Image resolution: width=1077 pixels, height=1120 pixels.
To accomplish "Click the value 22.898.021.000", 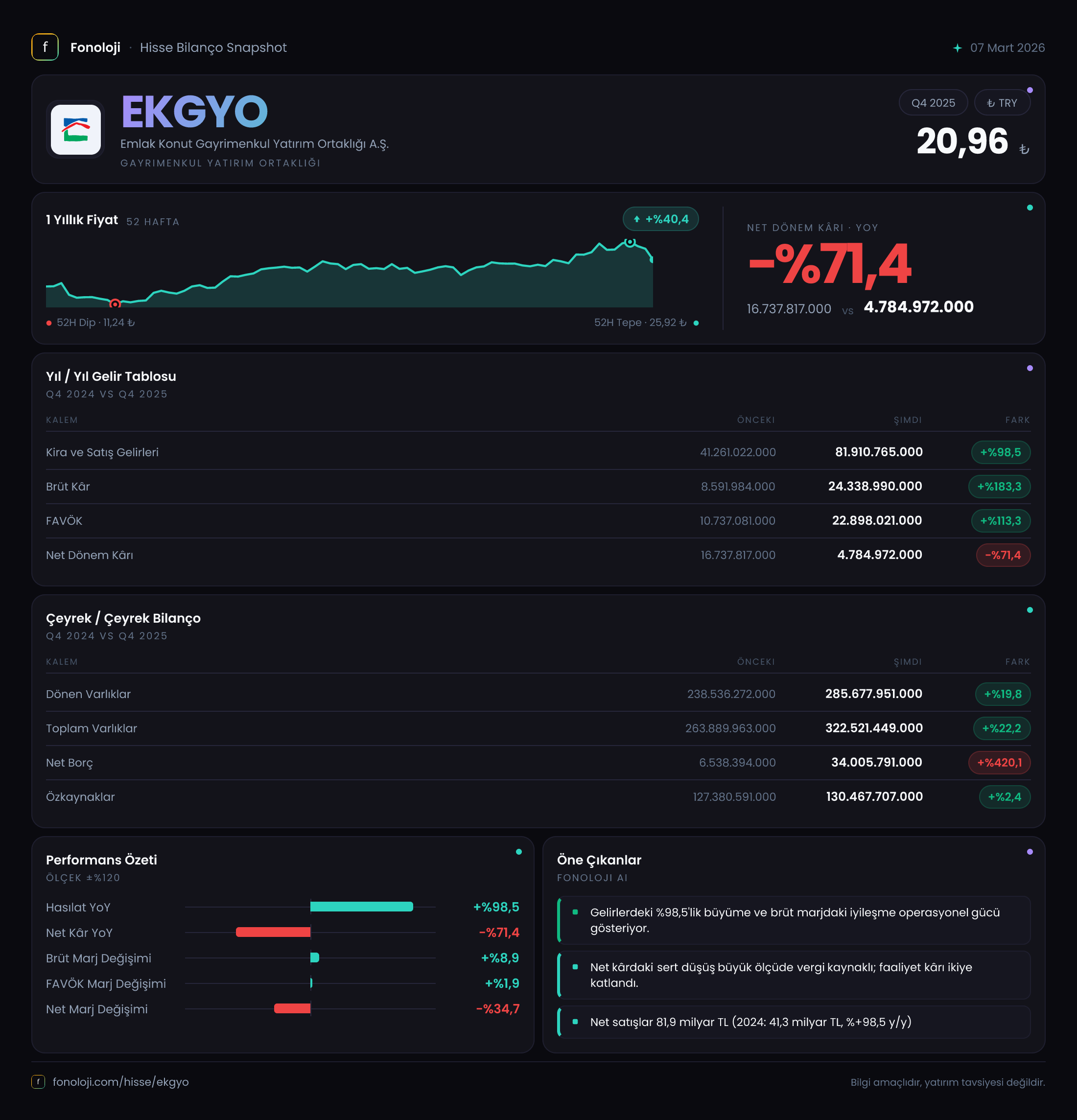I will tap(876, 520).
